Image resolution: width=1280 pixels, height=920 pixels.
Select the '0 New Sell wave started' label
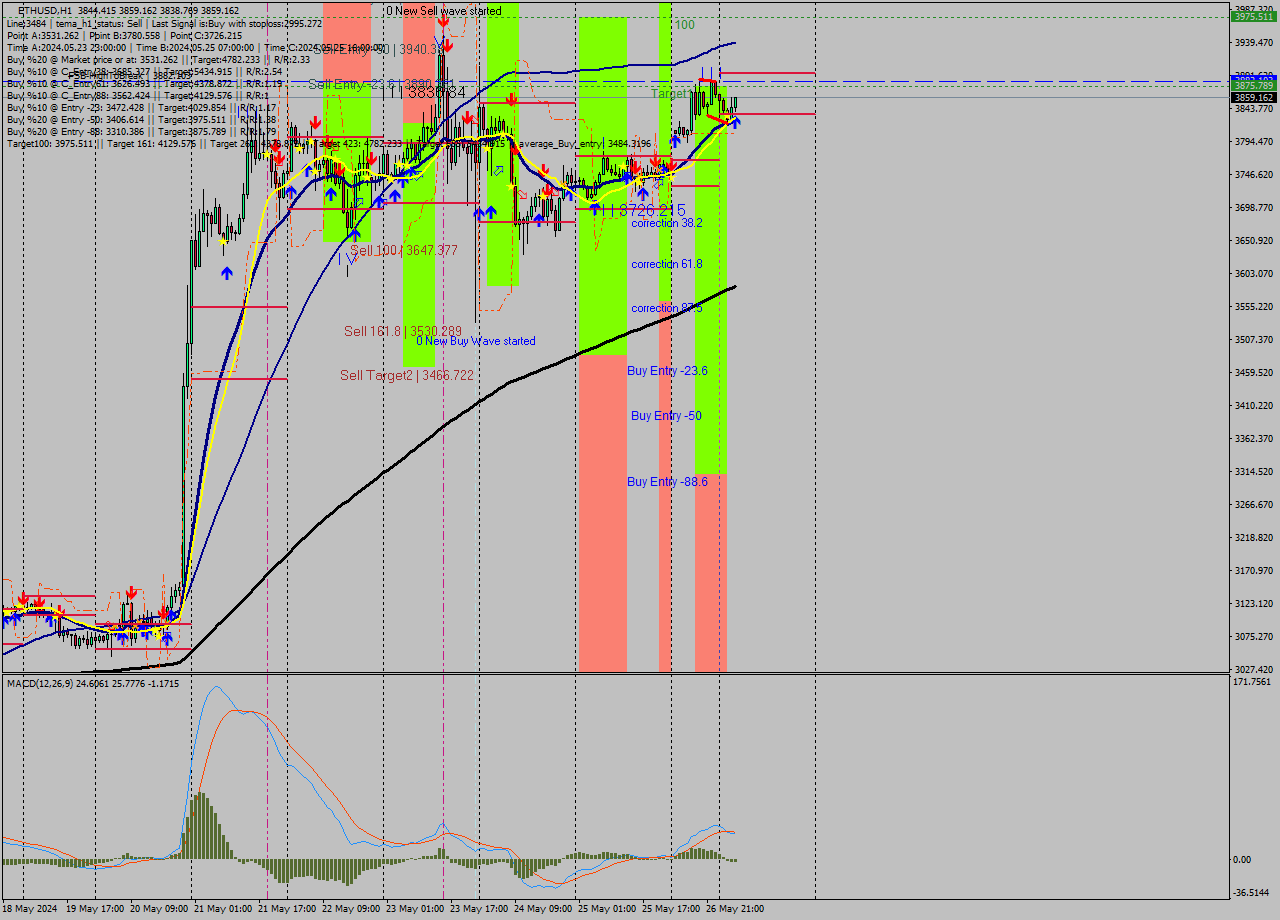coord(444,11)
